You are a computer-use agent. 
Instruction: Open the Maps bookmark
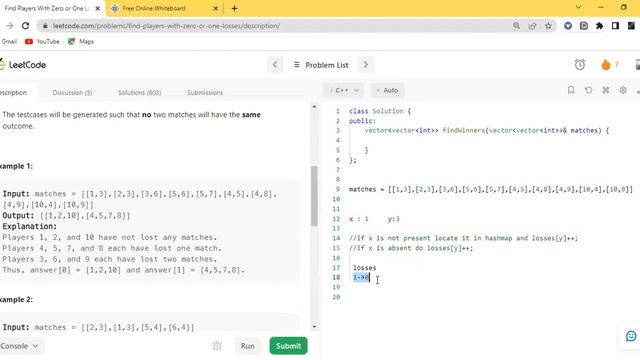tap(81, 41)
